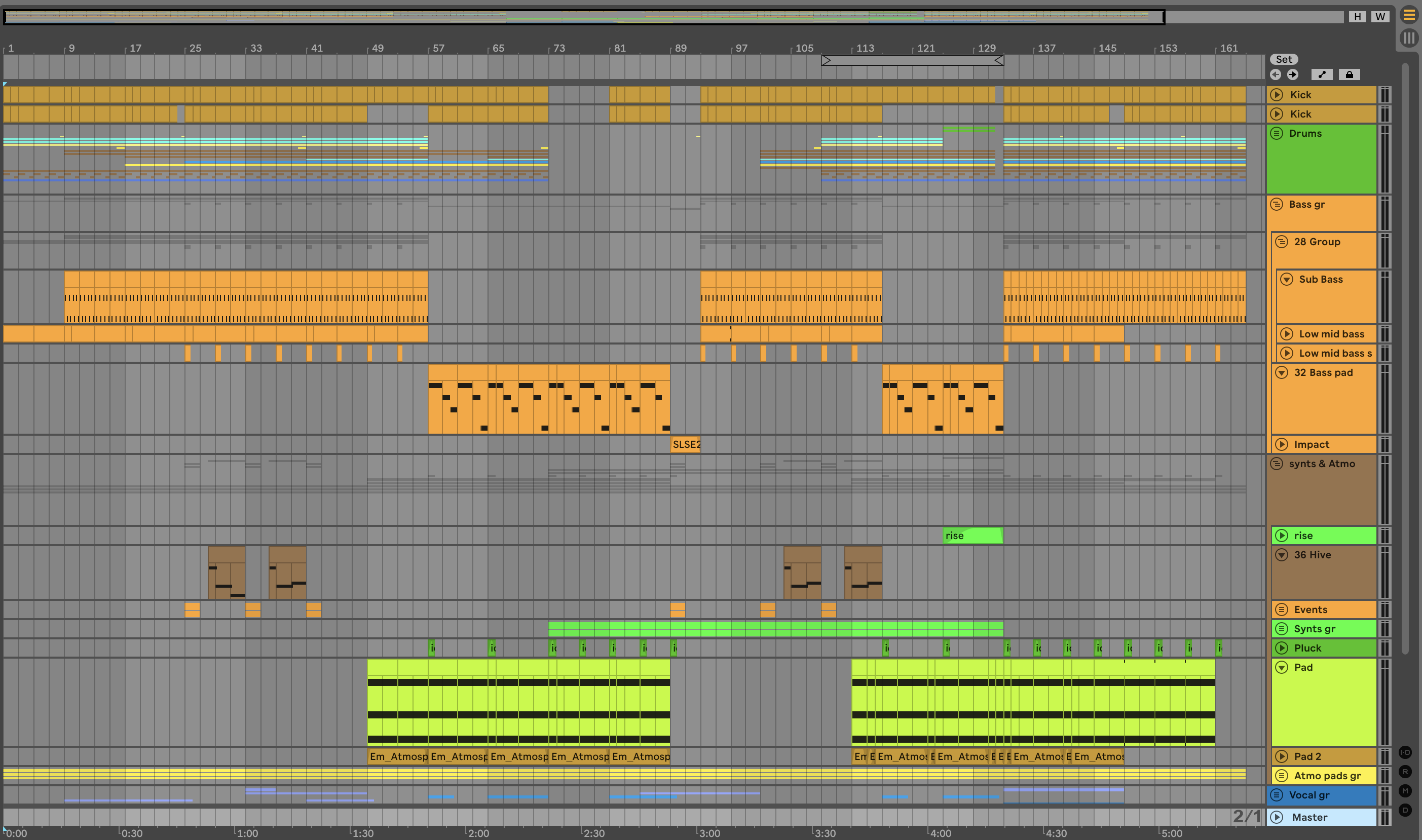
Task: Collapse the 32 Bass pad track
Action: click(x=1282, y=372)
